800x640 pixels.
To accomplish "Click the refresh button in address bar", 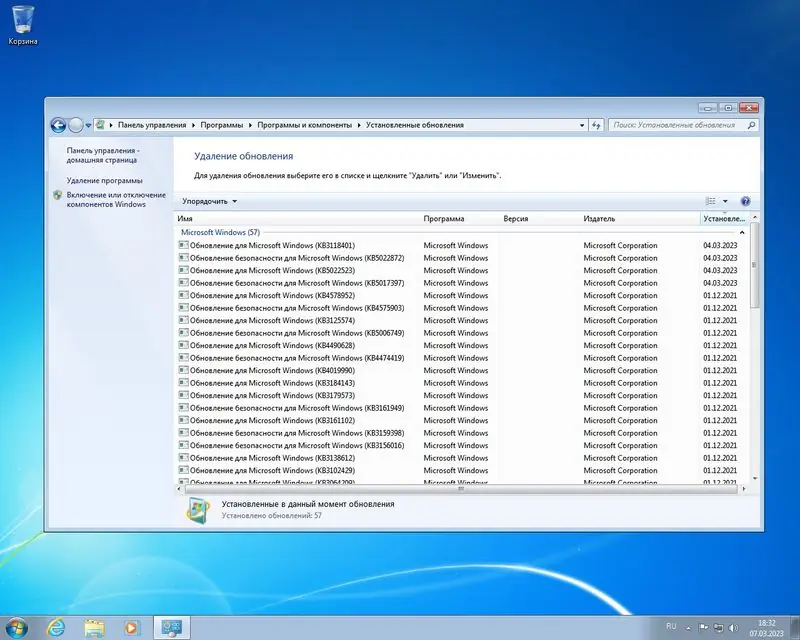I will click(596, 125).
